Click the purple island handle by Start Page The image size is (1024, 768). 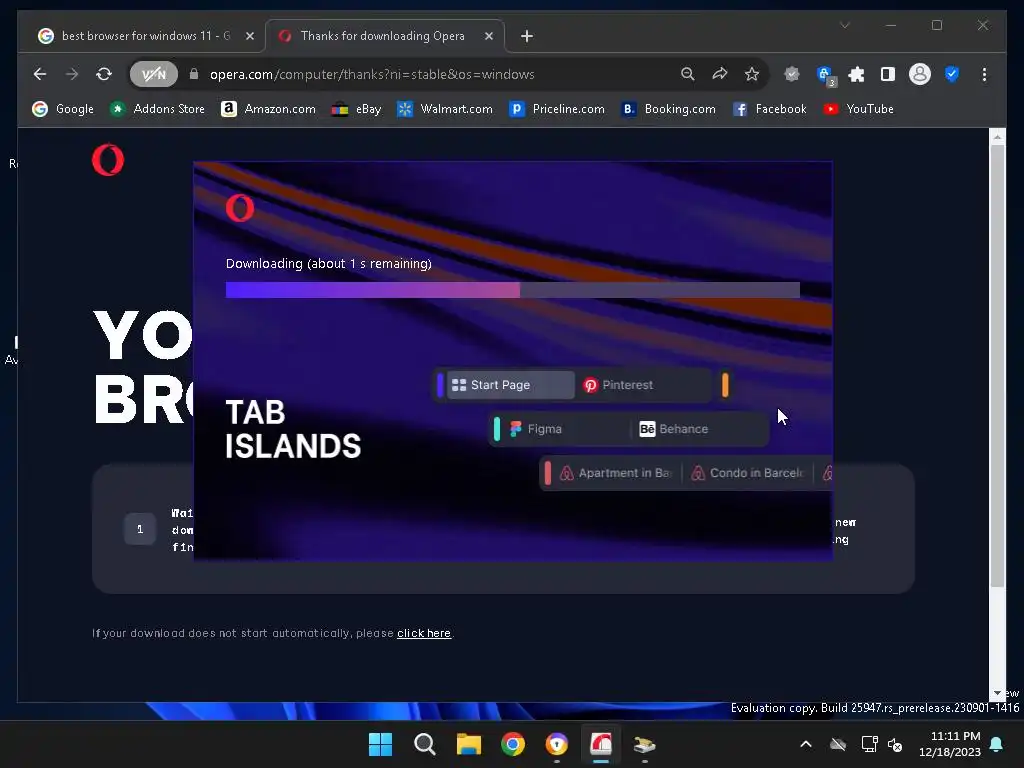(x=440, y=385)
